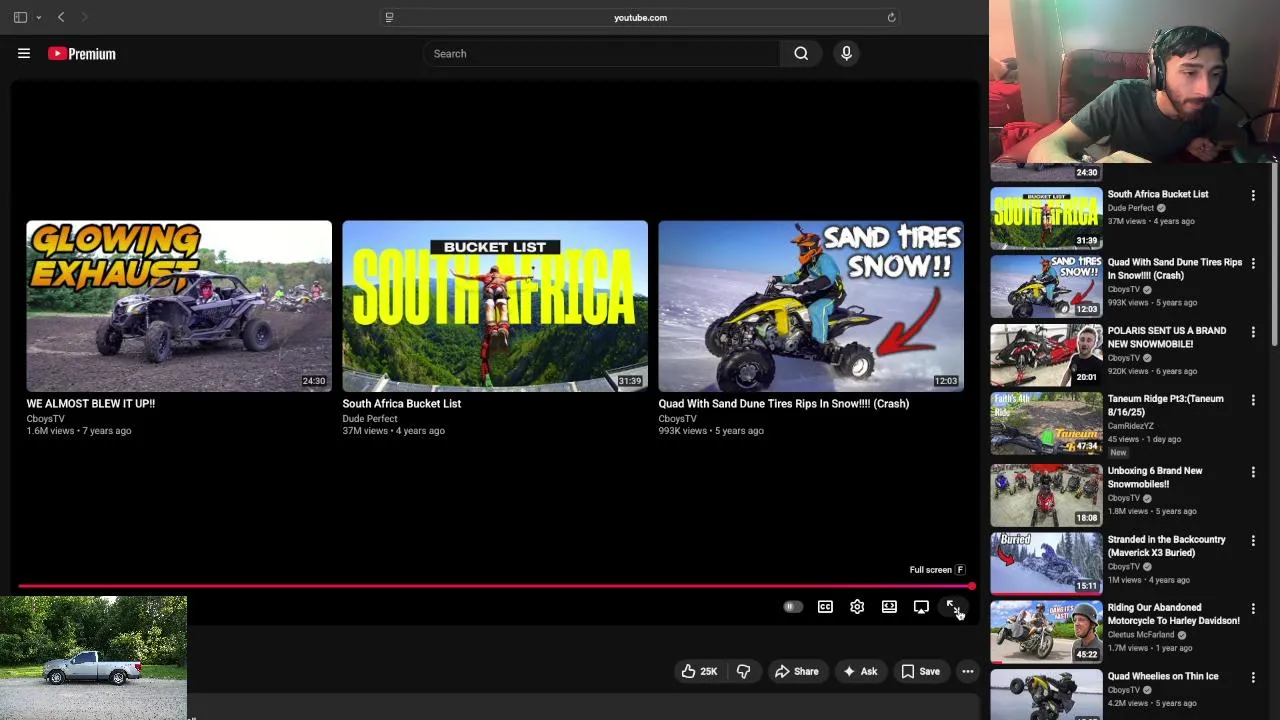Open options for Taneum Ridge Pt3 video
The height and width of the screenshot is (720, 1280).
(x=1253, y=400)
